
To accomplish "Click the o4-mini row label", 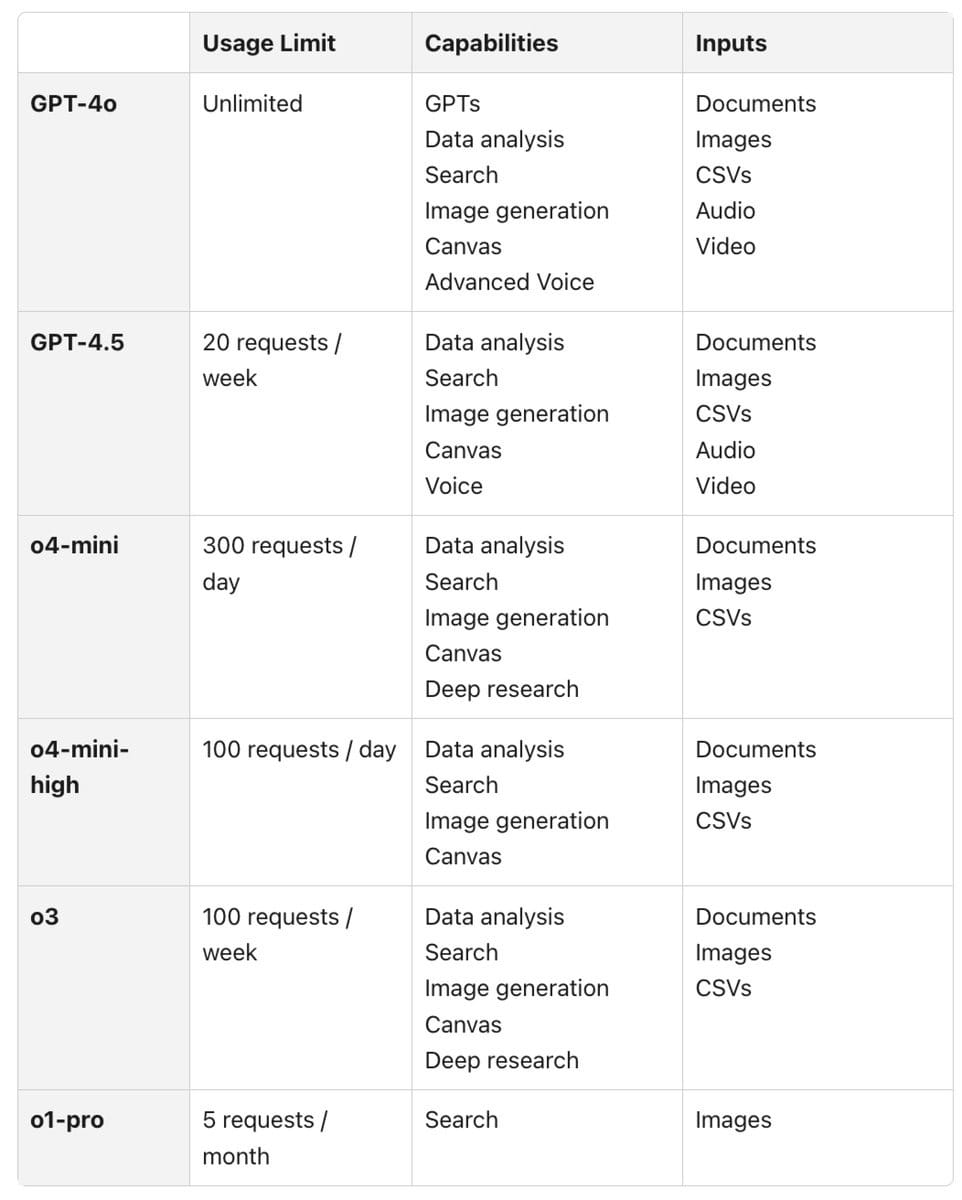I will point(75,546).
